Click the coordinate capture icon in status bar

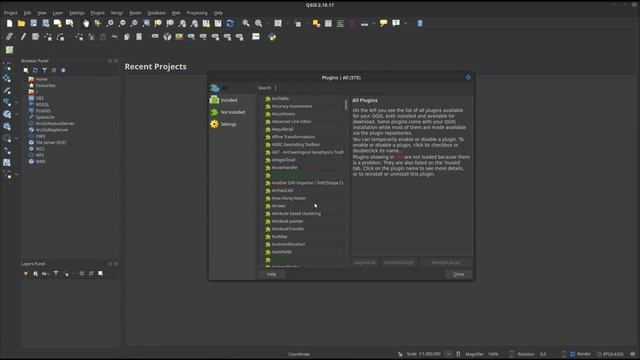click(400, 354)
